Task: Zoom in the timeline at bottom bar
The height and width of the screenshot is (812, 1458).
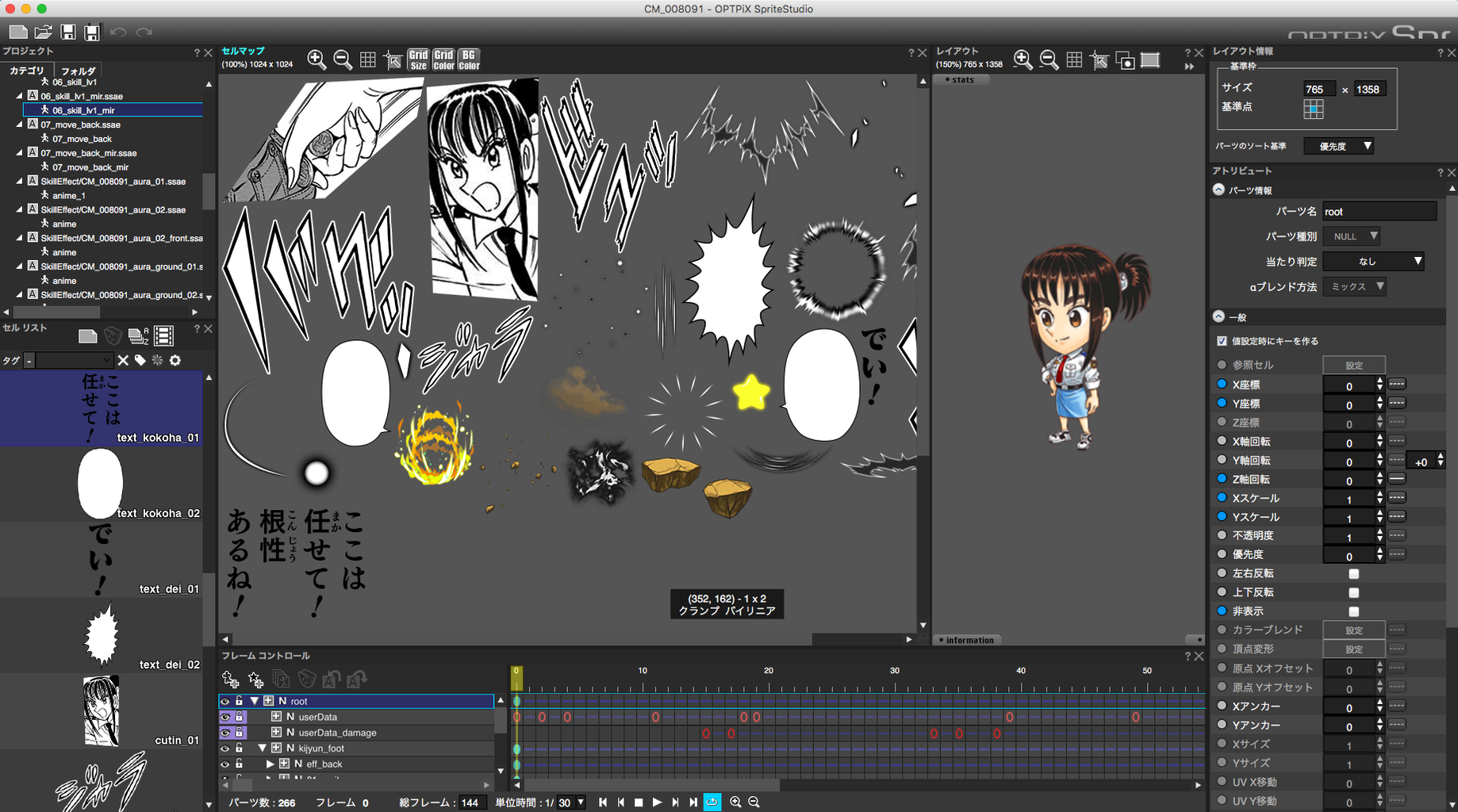Action: pyautogui.click(x=735, y=802)
